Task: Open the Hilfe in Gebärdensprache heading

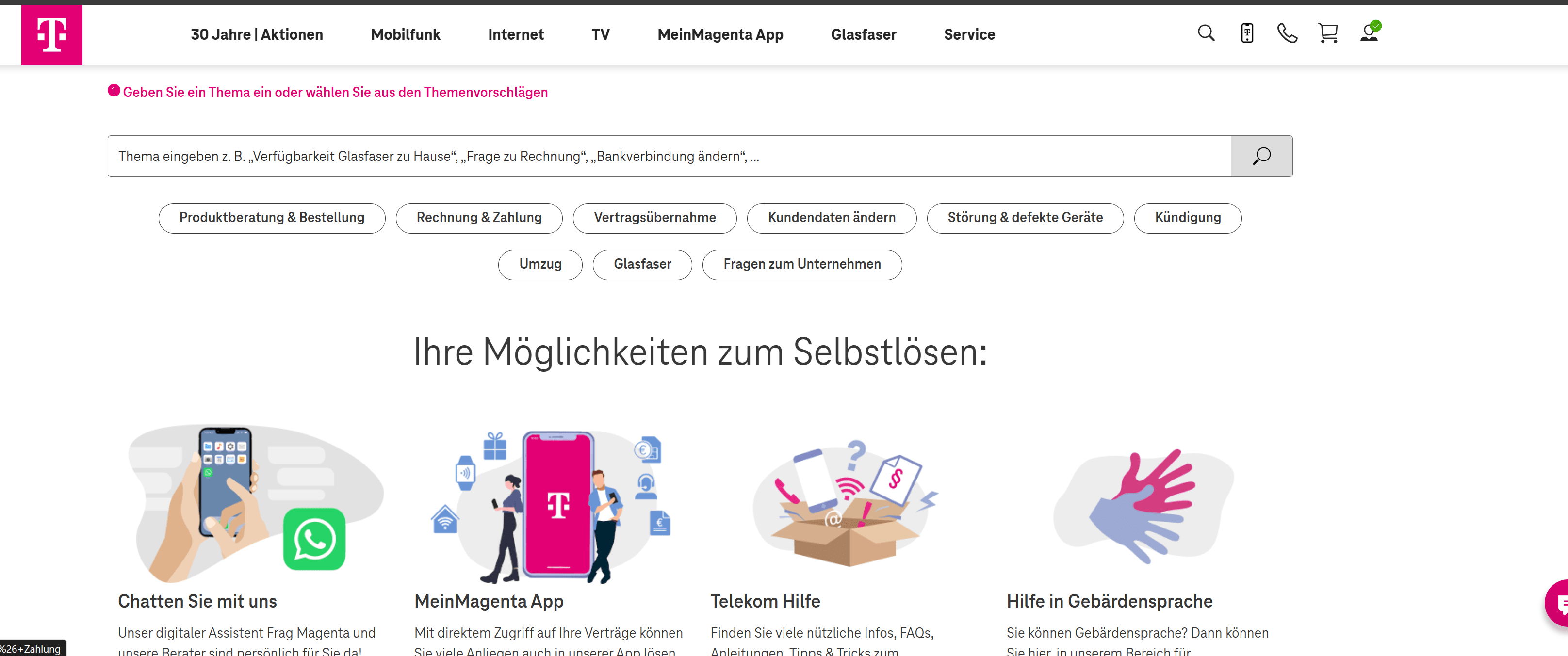Action: (1109, 601)
